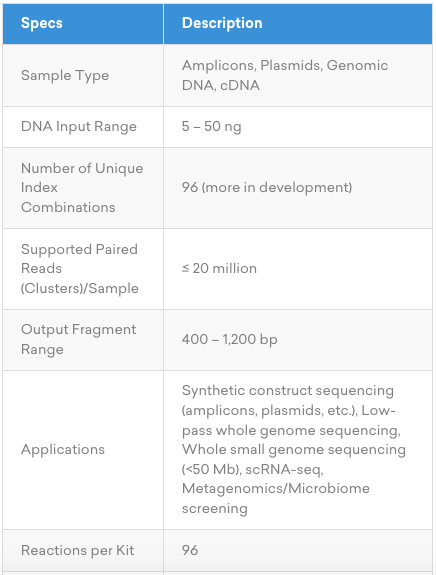Click the ≤ 20 million value
This screenshot has width=436, height=575.
pos(219,268)
